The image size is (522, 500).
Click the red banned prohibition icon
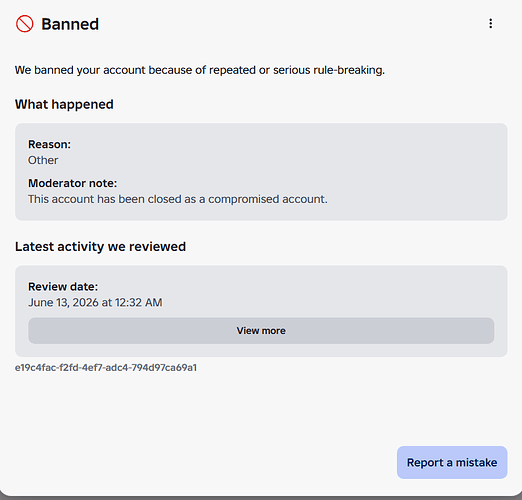[x=24, y=24]
